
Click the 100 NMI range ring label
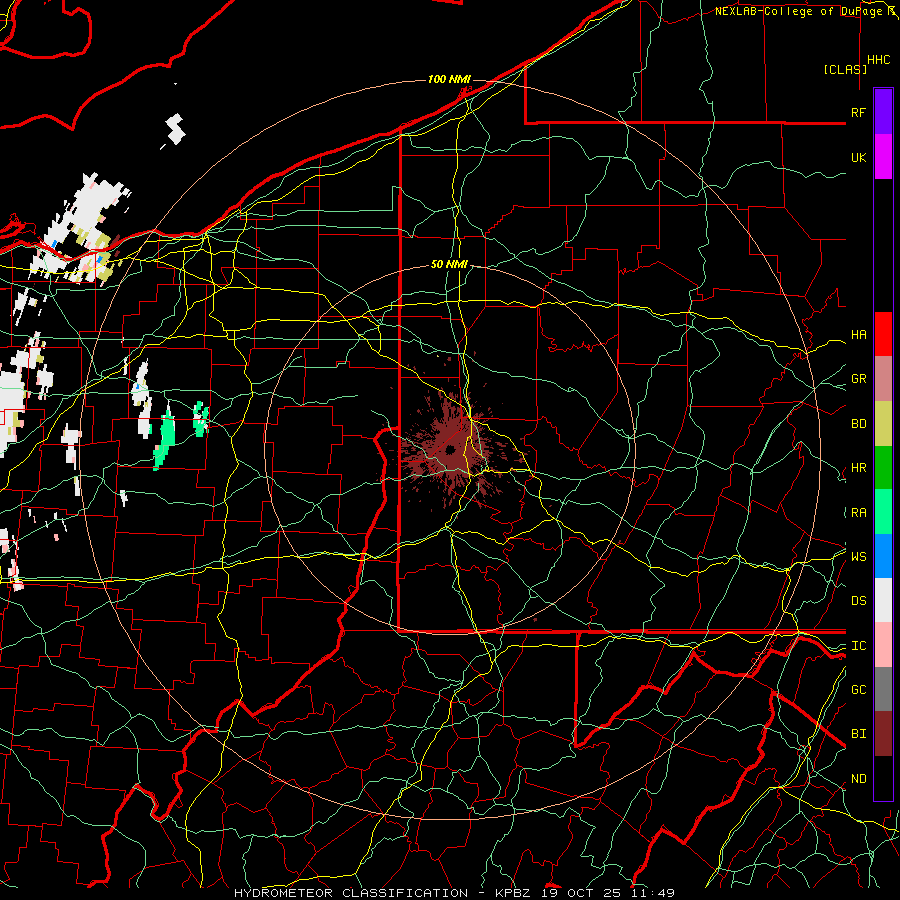pyautogui.click(x=449, y=79)
